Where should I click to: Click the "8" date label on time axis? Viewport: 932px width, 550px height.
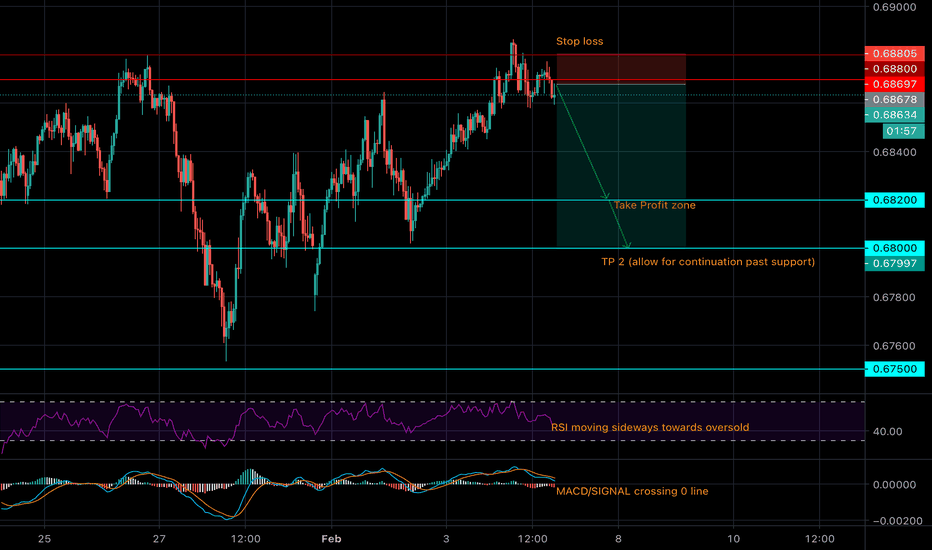(618, 539)
